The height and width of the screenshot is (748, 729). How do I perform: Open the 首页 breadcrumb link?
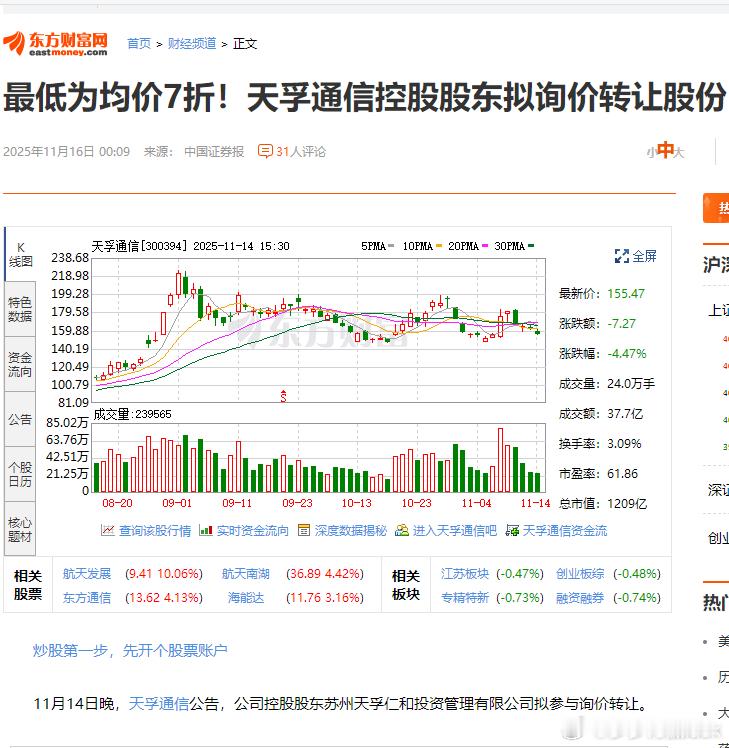point(139,44)
